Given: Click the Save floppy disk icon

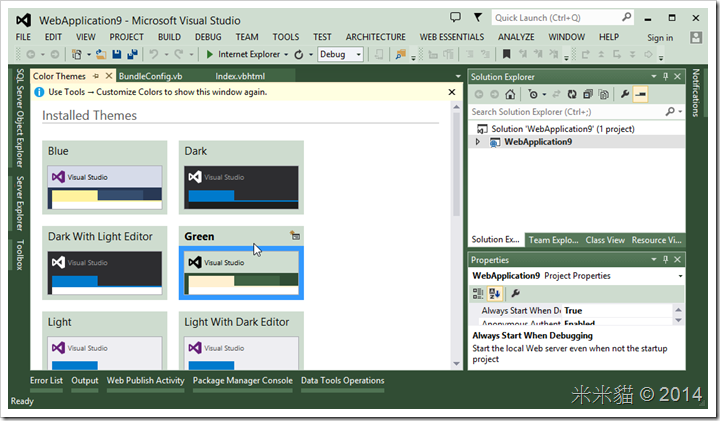Looking at the screenshot, I should tap(117, 55).
